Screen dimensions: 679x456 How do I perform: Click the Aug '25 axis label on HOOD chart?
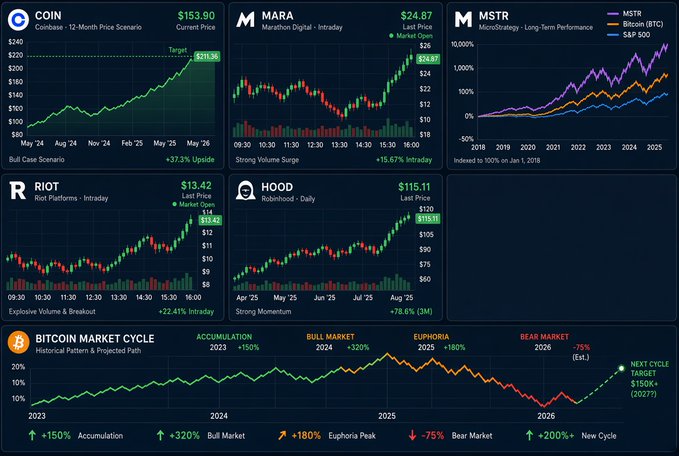tap(402, 298)
